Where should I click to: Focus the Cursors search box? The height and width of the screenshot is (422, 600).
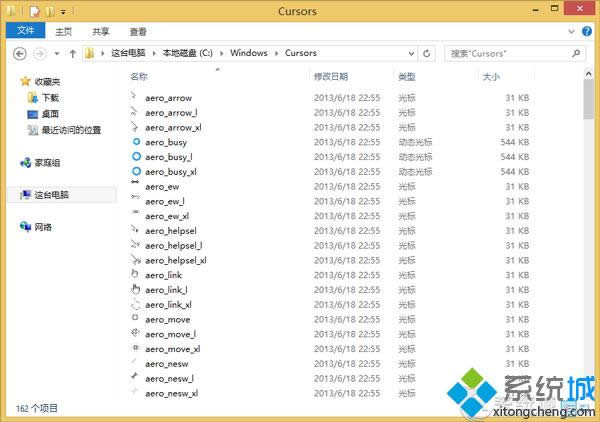515,54
